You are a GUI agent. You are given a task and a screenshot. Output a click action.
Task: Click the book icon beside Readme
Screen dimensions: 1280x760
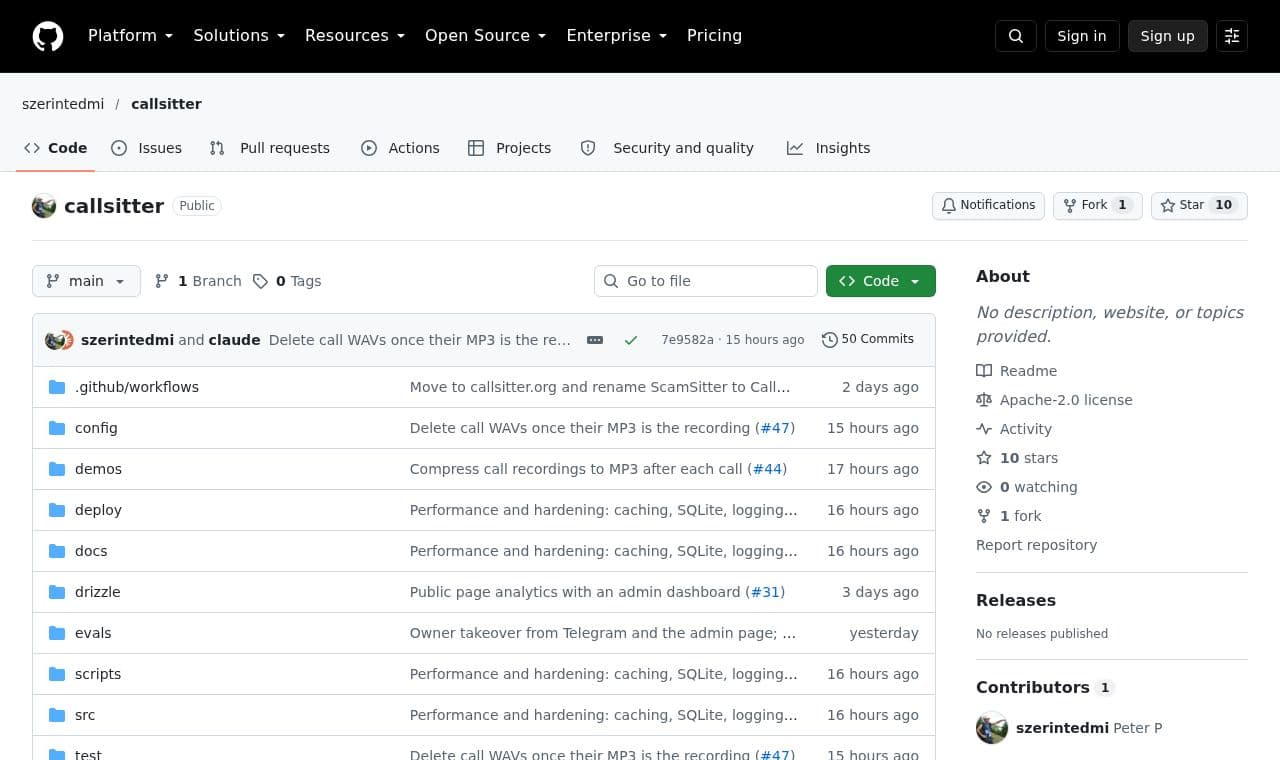pyautogui.click(x=984, y=371)
